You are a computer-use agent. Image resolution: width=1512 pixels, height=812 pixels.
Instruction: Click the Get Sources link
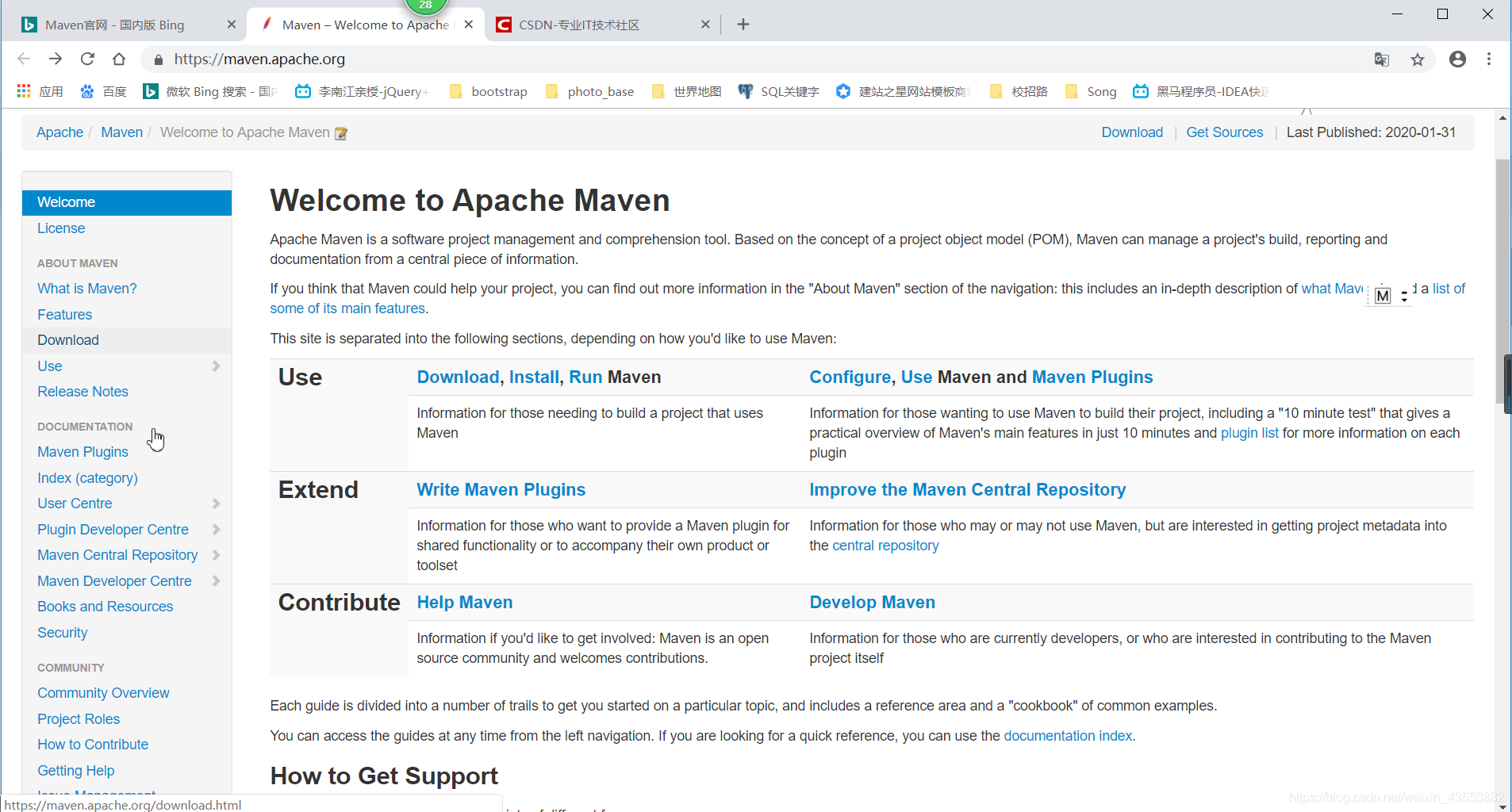(x=1225, y=132)
